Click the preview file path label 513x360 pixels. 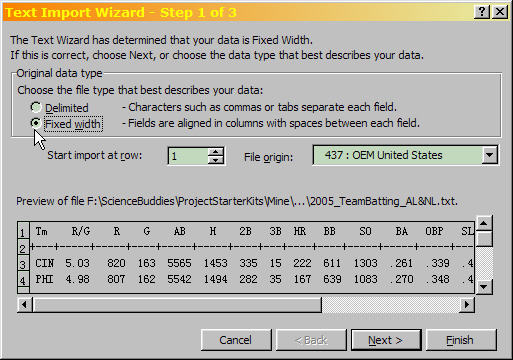[x=237, y=201]
